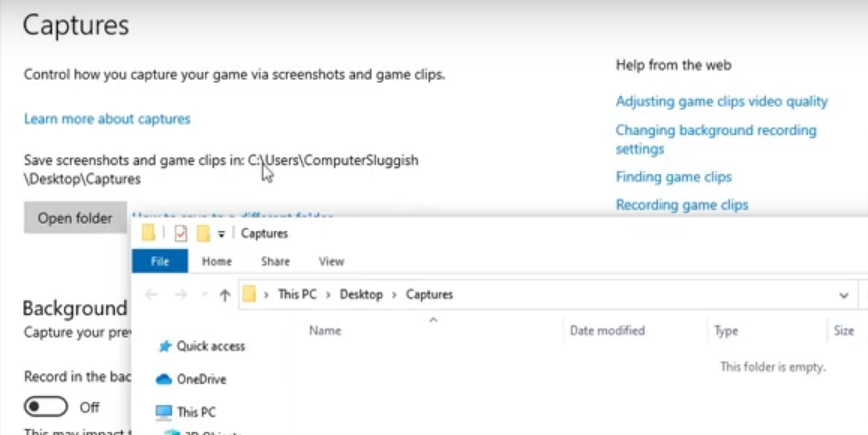Click the Quick access star icon
868x435 pixels.
(164, 346)
